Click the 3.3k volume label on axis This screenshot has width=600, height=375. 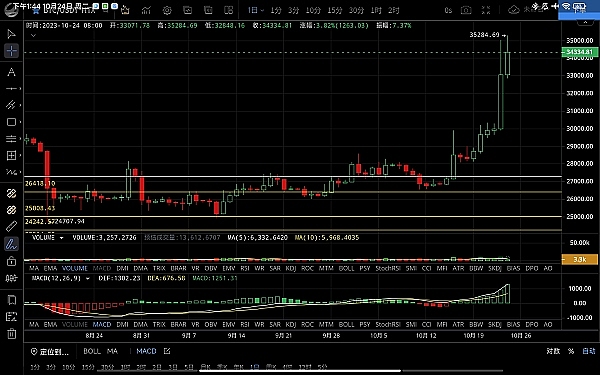[x=579, y=259]
